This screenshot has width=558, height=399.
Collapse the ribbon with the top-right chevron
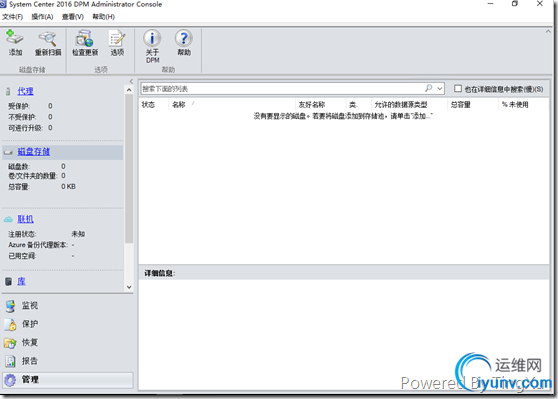point(548,32)
